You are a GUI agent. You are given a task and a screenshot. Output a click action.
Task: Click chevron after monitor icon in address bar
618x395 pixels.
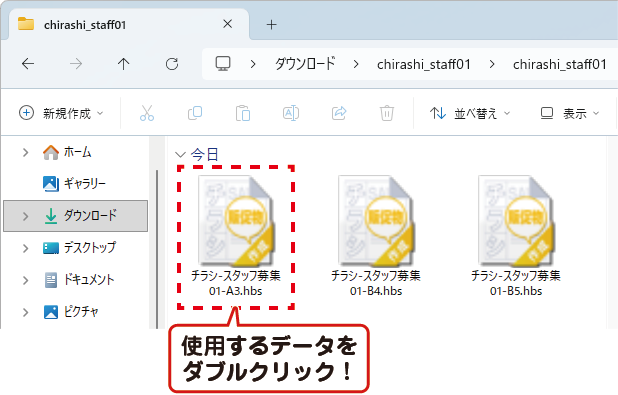(x=253, y=64)
